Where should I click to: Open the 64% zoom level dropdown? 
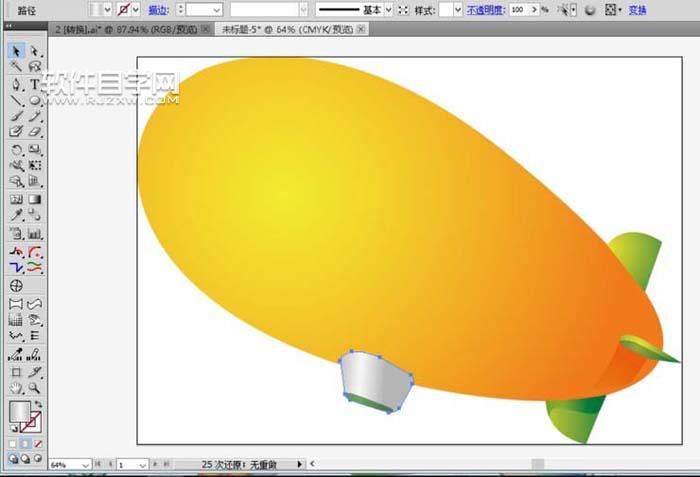(x=85, y=465)
